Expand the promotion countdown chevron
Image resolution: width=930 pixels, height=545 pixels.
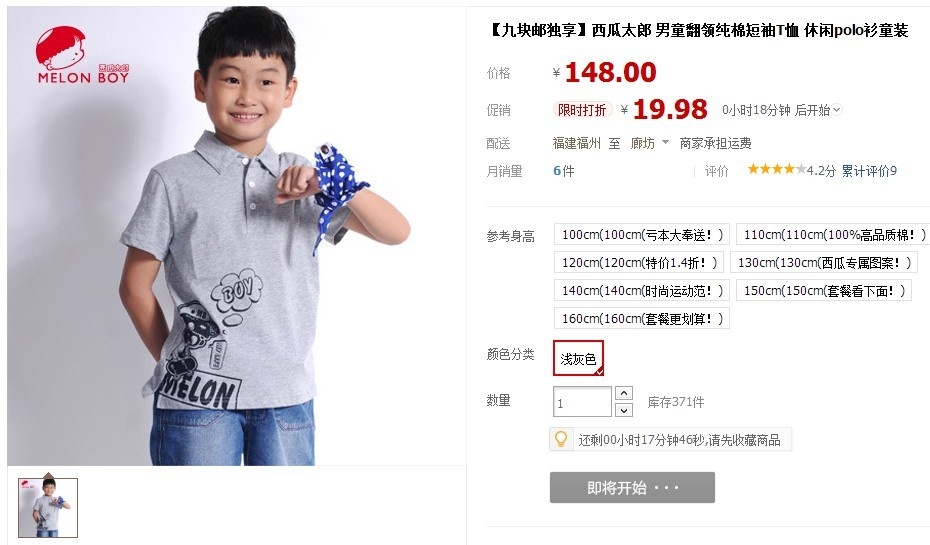pos(837,110)
